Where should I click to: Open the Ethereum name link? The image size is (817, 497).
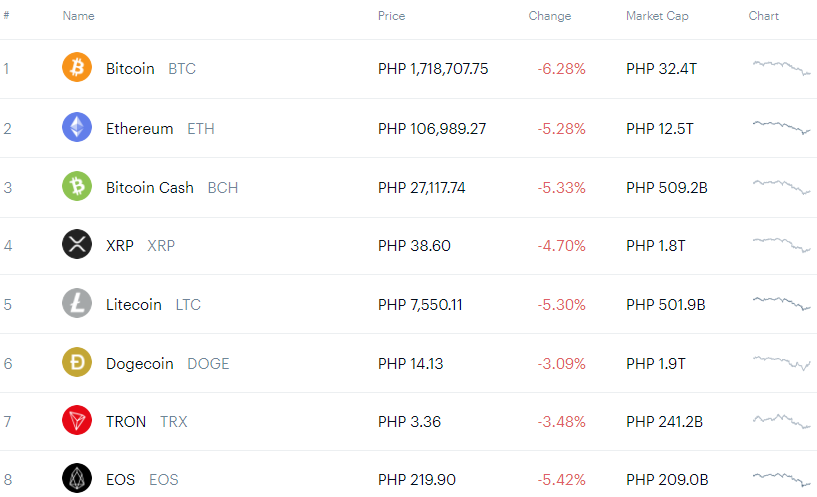(x=140, y=129)
